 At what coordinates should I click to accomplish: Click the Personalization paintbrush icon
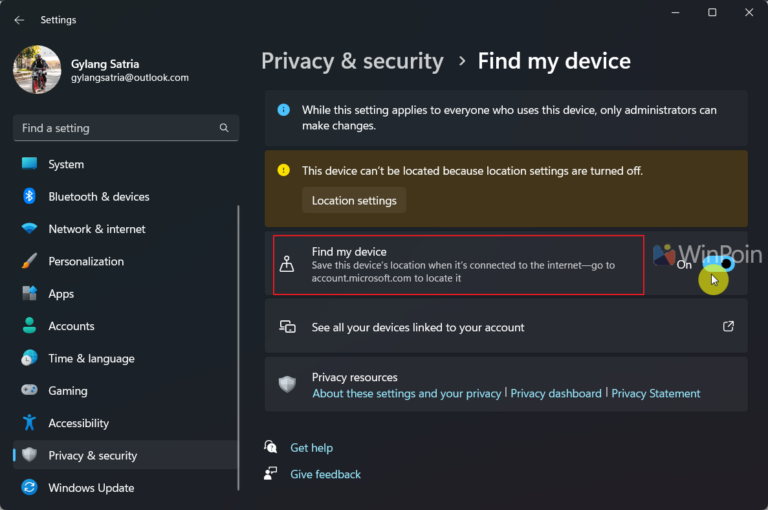point(29,261)
